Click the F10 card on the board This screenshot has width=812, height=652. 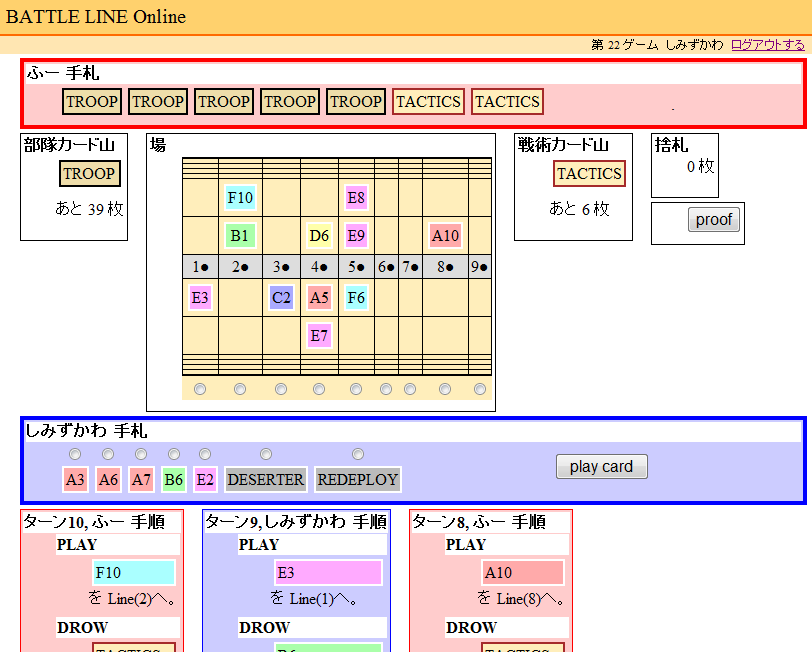pyautogui.click(x=240, y=197)
